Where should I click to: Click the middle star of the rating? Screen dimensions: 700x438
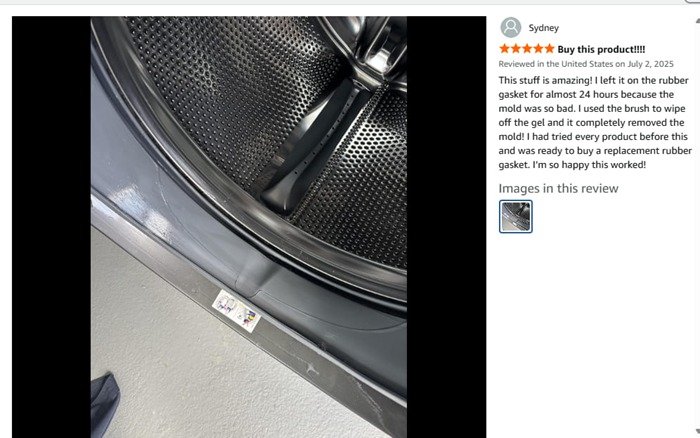tap(527, 48)
